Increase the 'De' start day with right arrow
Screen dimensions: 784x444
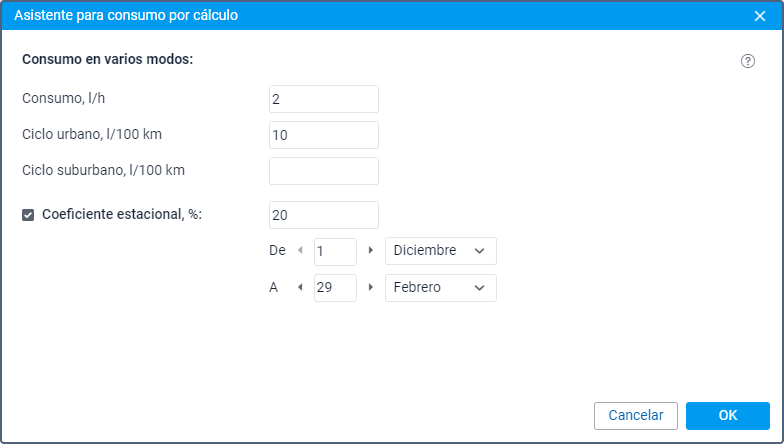371,250
